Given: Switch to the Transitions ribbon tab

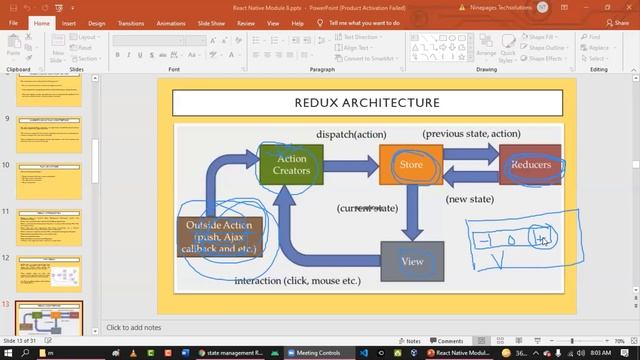Looking at the screenshot, I should [131, 23].
